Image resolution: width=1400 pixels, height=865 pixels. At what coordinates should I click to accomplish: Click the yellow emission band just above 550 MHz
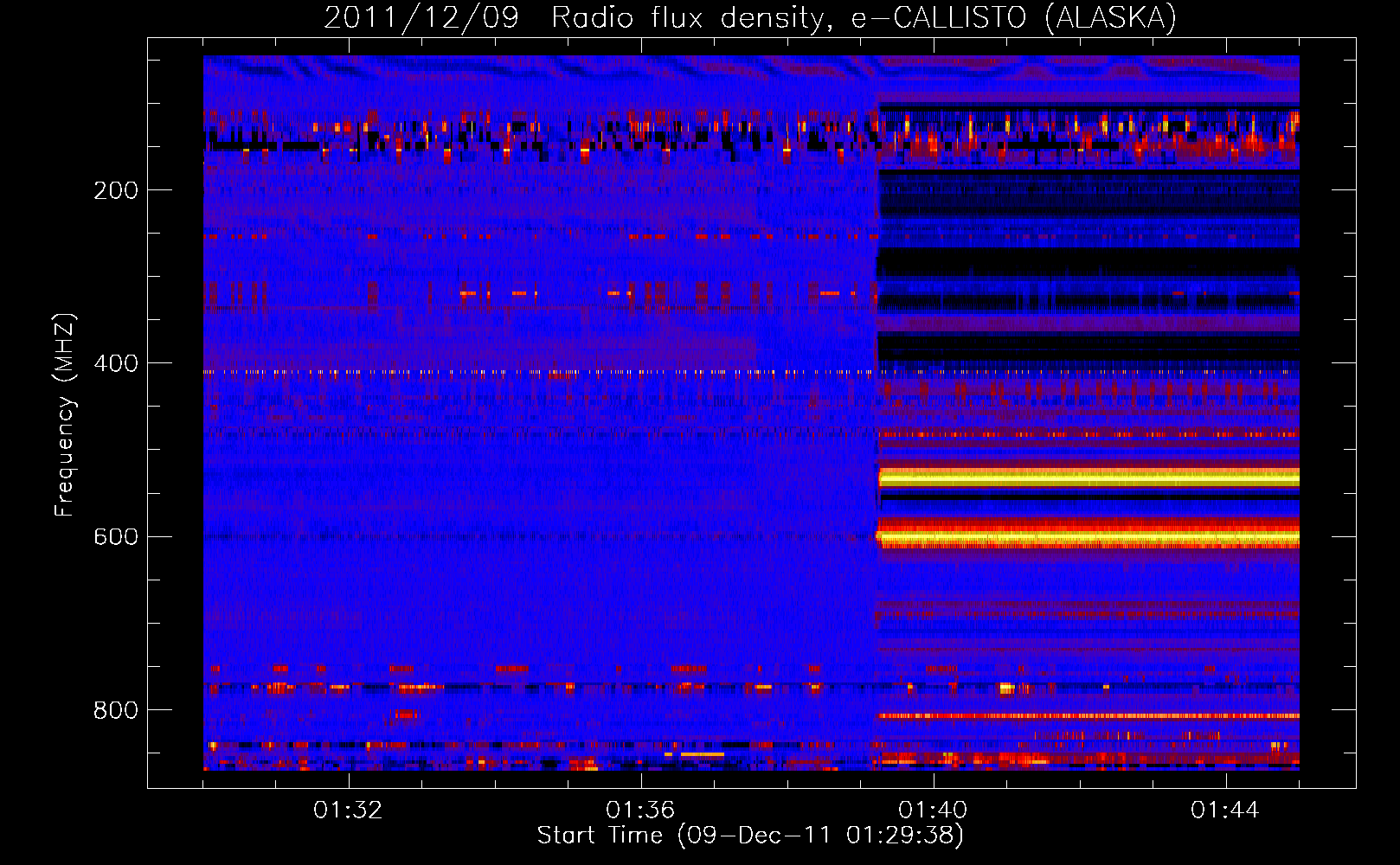1089,477
